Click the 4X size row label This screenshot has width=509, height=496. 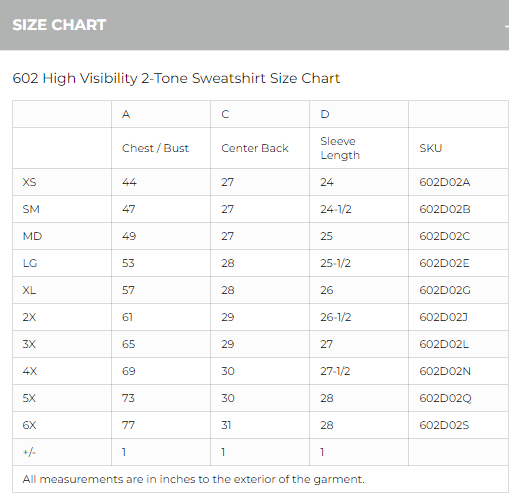30,371
